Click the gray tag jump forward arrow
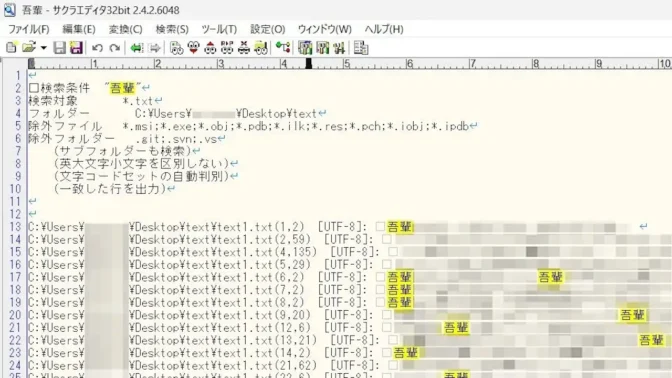Viewport: 672px width, 378px height. [154, 48]
